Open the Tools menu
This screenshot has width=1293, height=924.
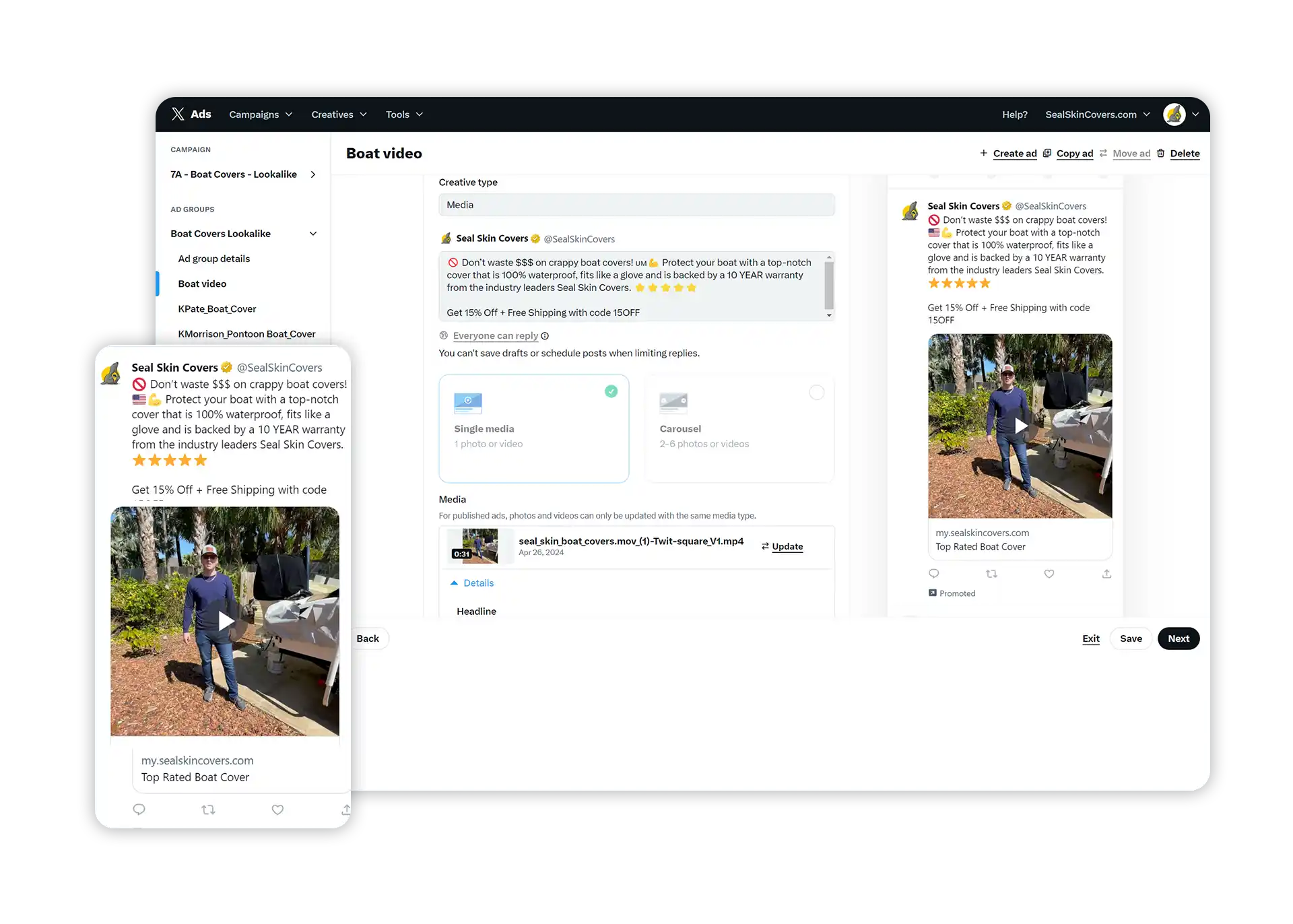403,114
